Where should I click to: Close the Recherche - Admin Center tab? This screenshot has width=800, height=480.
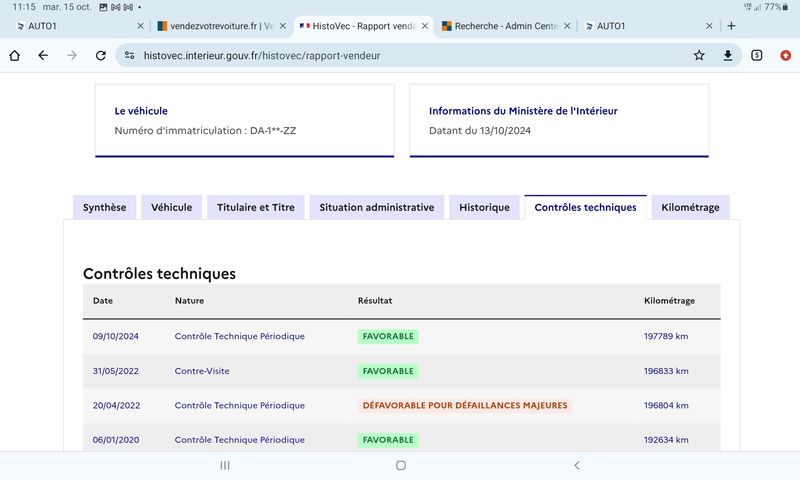point(567,26)
